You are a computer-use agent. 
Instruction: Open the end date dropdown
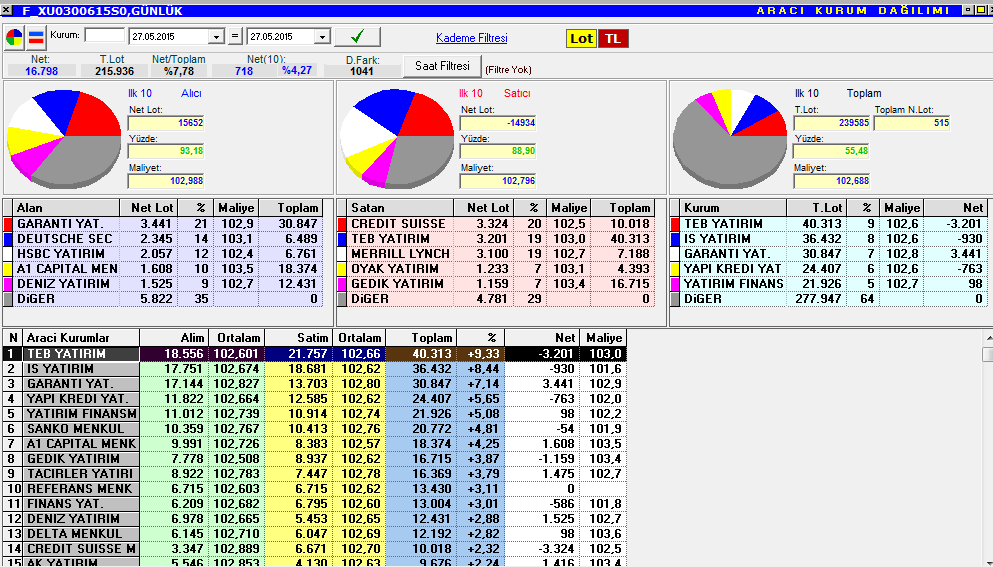click(x=322, y=37)
